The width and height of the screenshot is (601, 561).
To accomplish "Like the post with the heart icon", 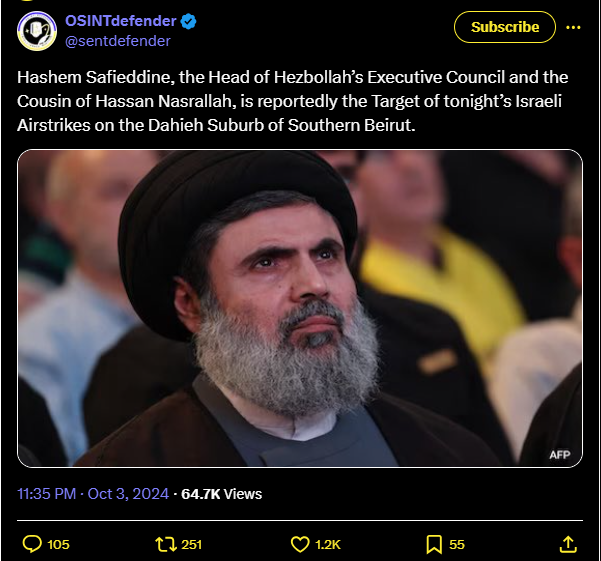I will (300, 544).
